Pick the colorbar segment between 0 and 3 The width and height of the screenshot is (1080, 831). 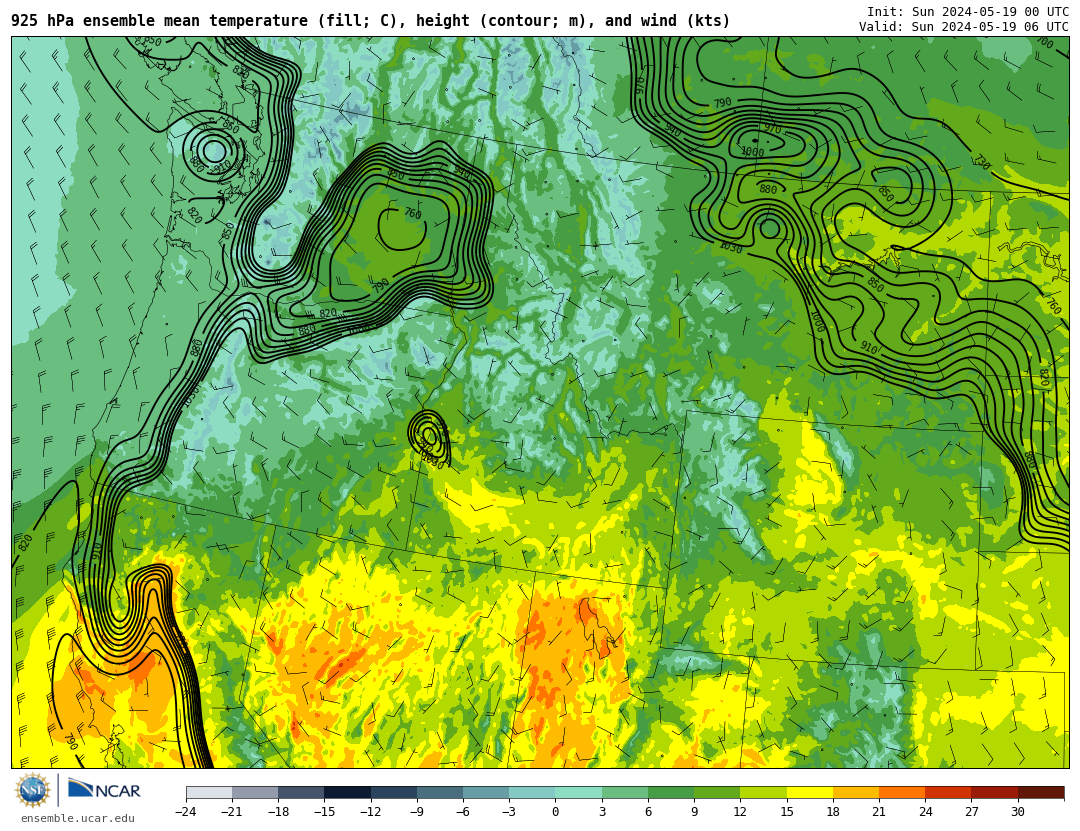[579, 792]
